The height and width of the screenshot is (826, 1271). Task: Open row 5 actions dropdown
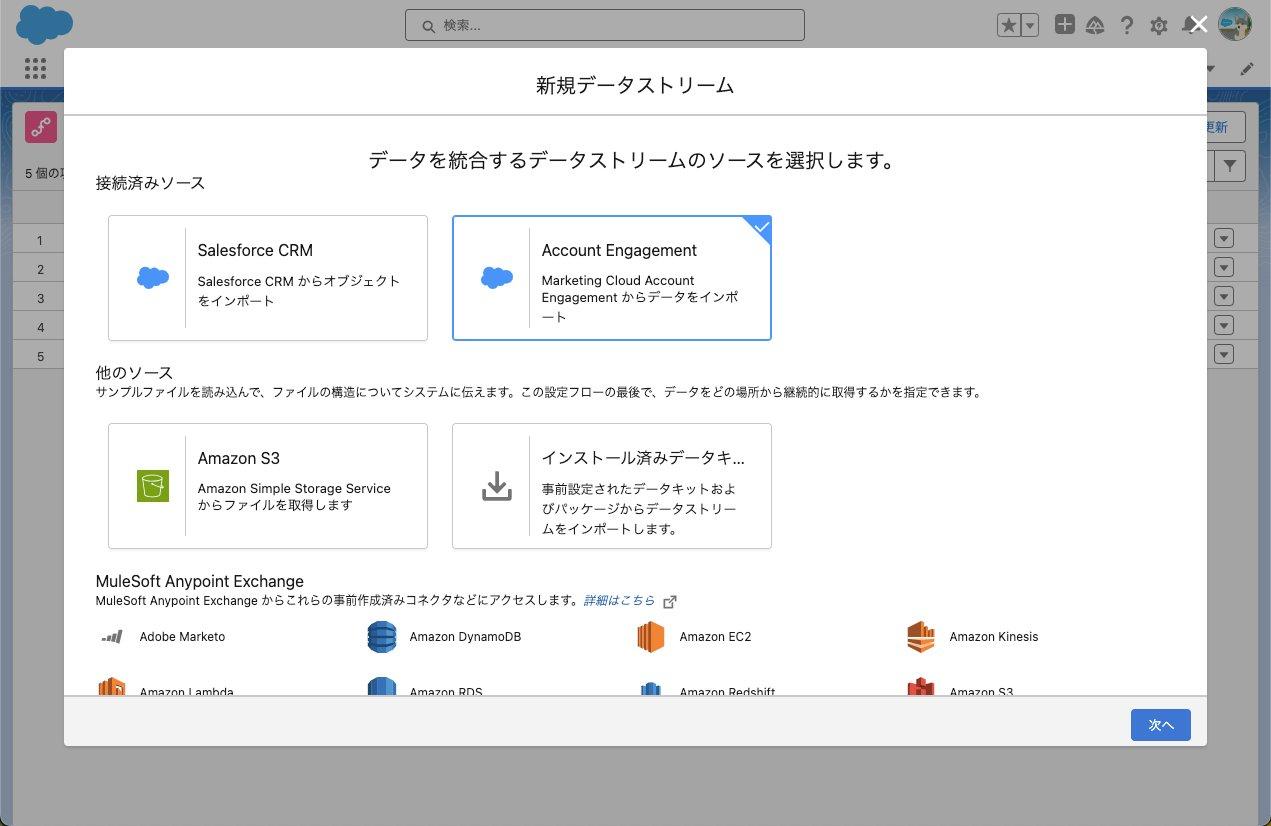1224,355
